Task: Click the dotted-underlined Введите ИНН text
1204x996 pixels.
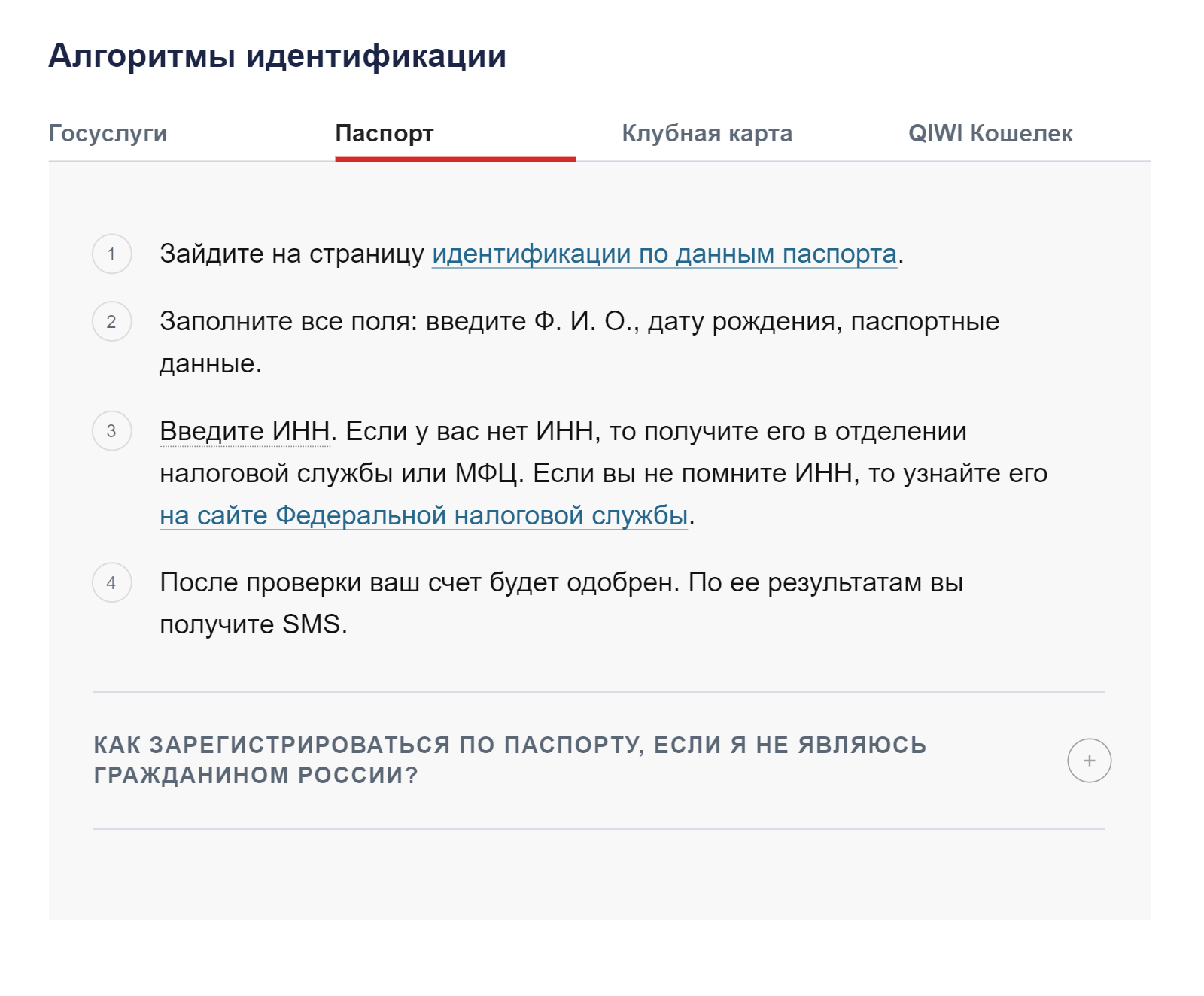Action: (x=245, y=432)
